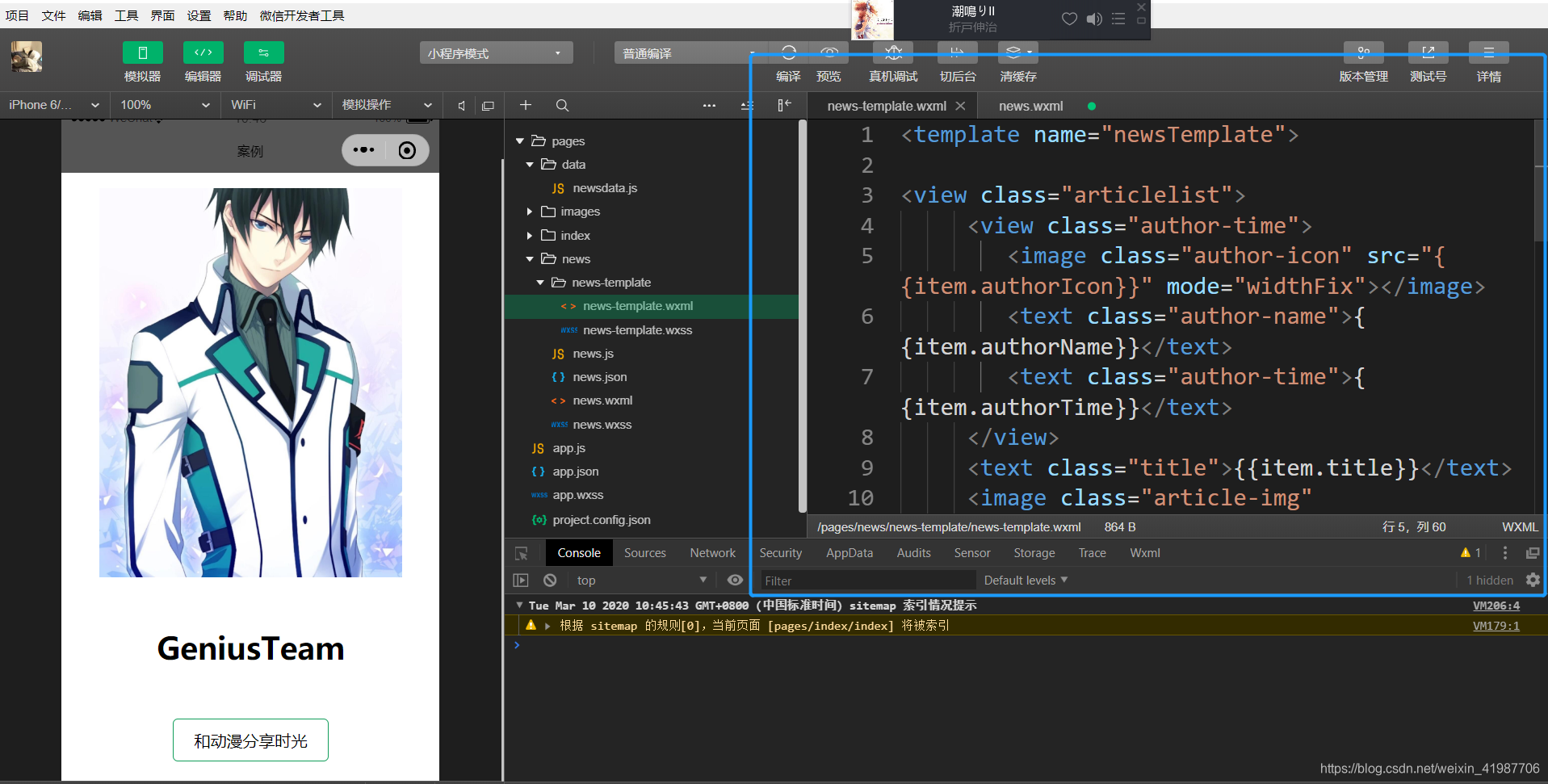Click the detach simulator window icon
Viewport: 1548px width, 784px height.
488,106
